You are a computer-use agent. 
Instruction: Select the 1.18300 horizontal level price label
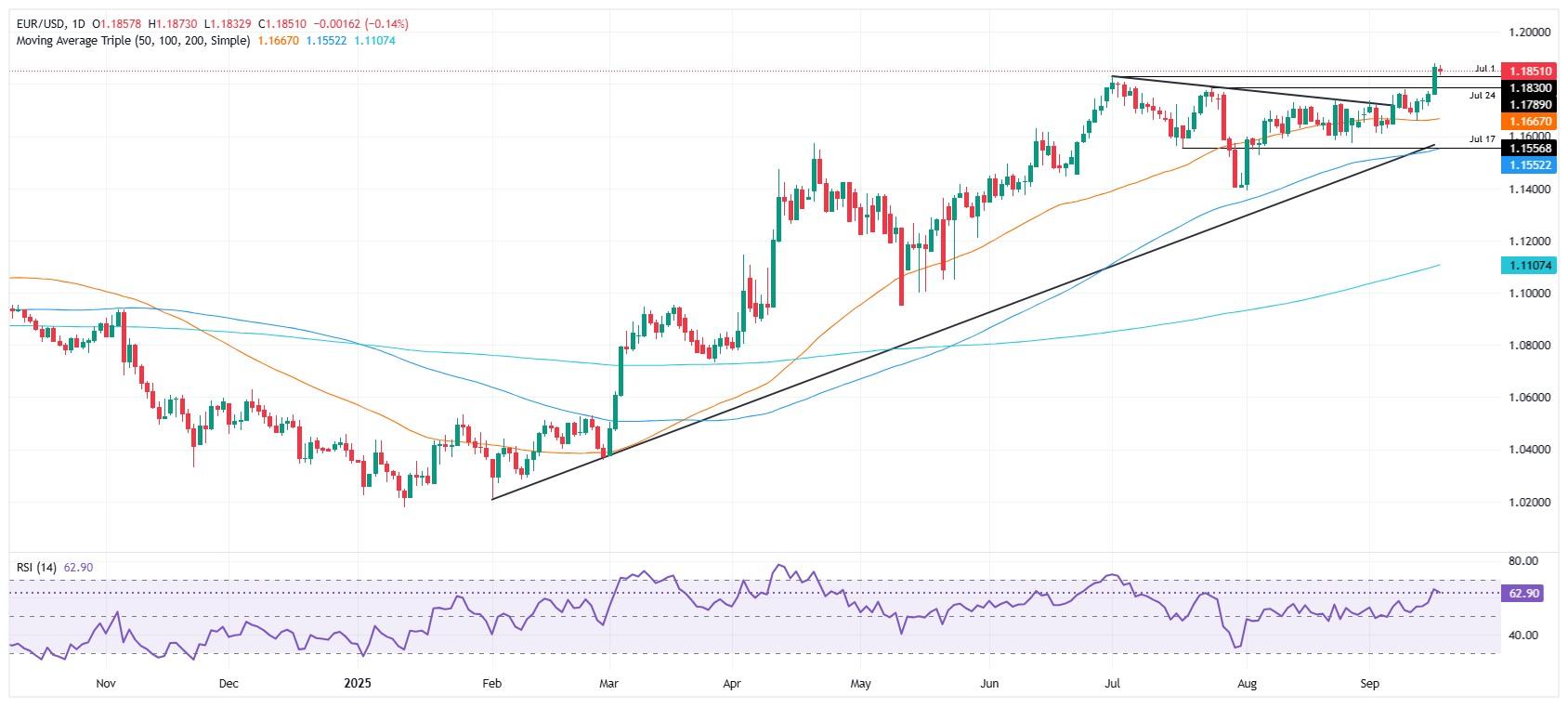tap(1527, 87)
